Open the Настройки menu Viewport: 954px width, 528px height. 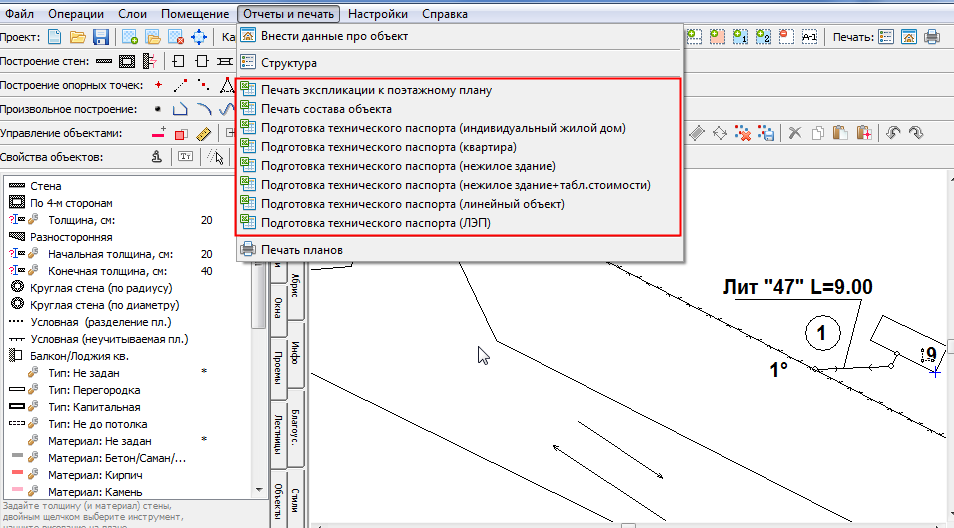[378, 13]
